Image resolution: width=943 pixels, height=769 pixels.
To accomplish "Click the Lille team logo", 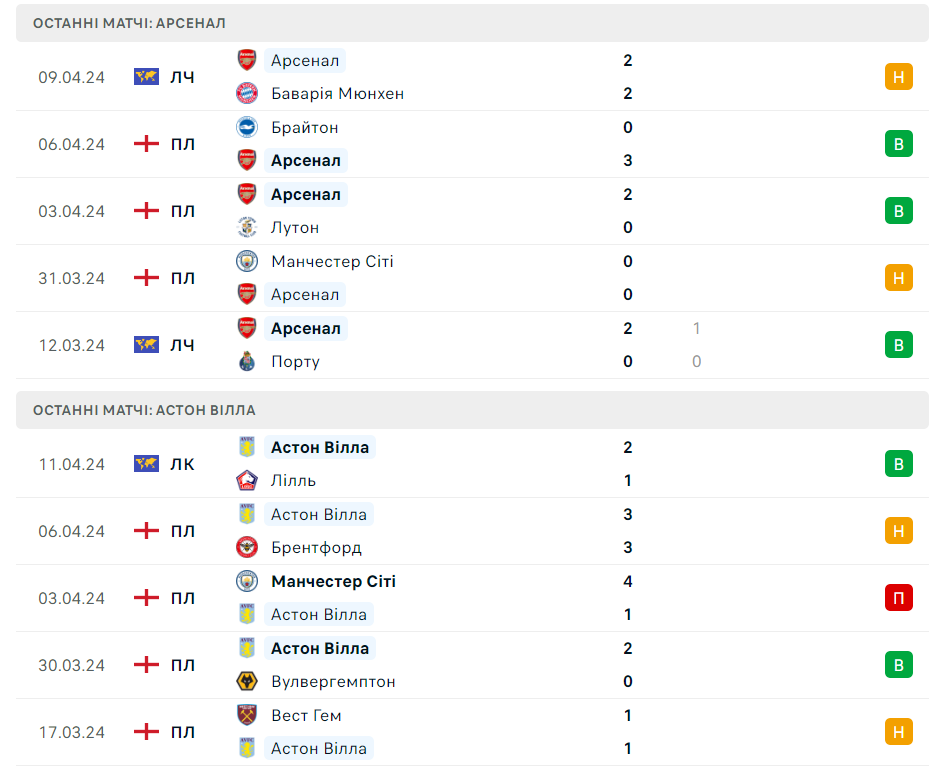I will pos(247,480).
